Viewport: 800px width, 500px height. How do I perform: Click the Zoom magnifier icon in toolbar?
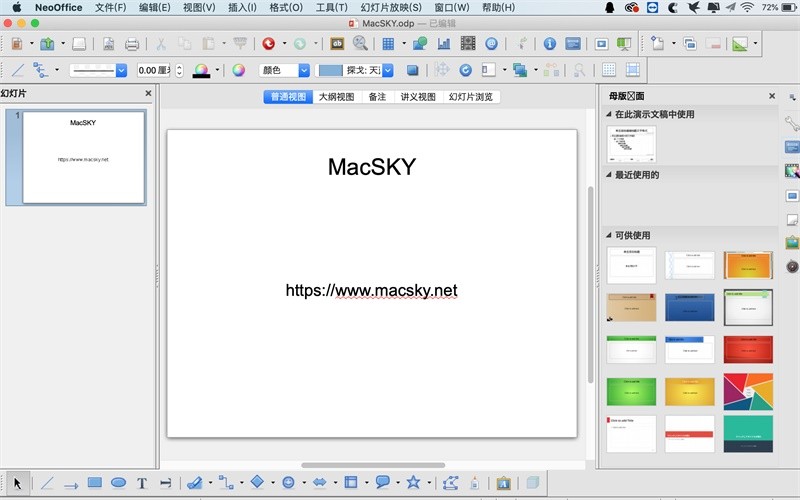pos(360,44)
